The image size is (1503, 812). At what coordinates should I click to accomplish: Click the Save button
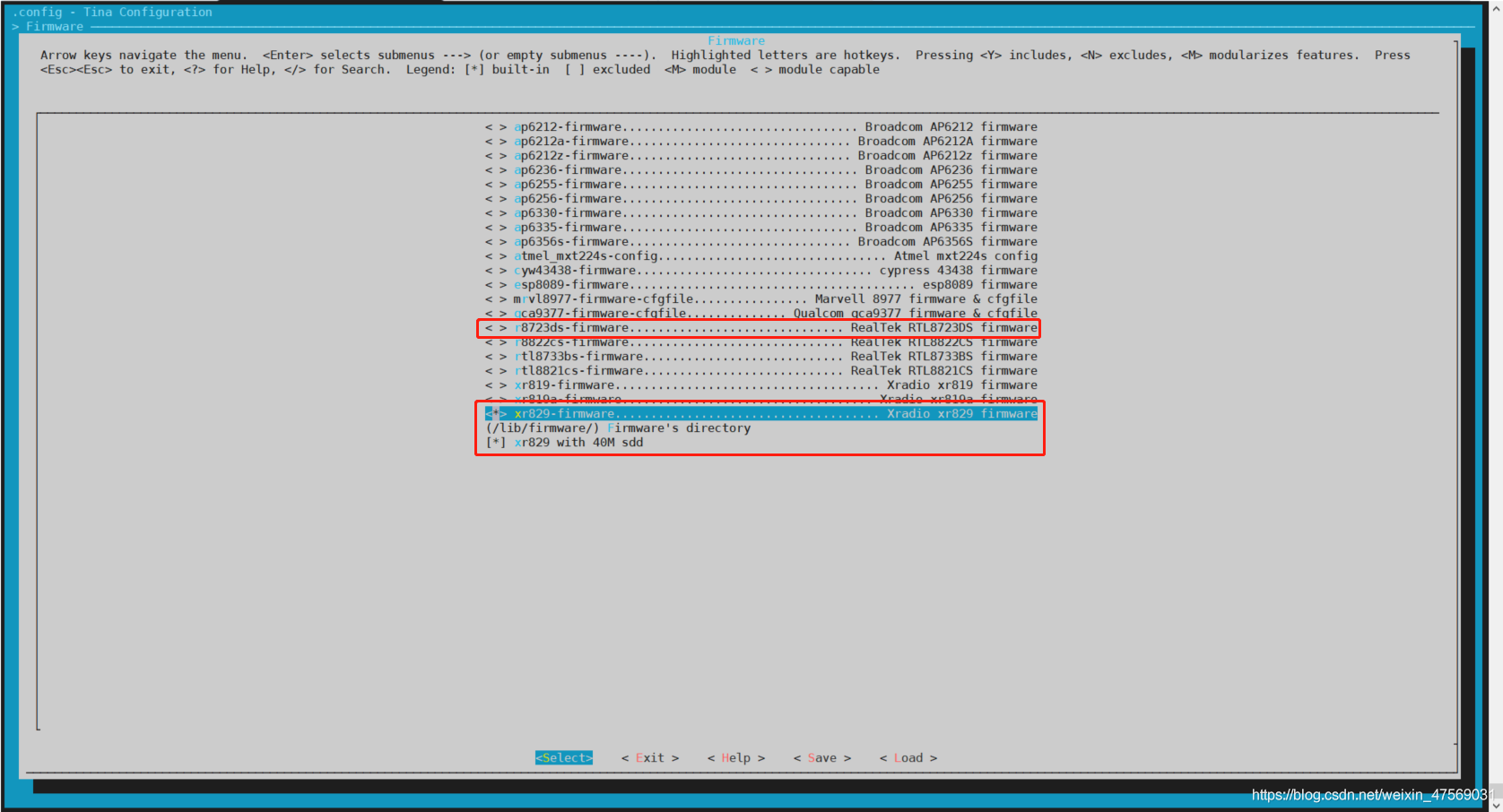[822, 758]
